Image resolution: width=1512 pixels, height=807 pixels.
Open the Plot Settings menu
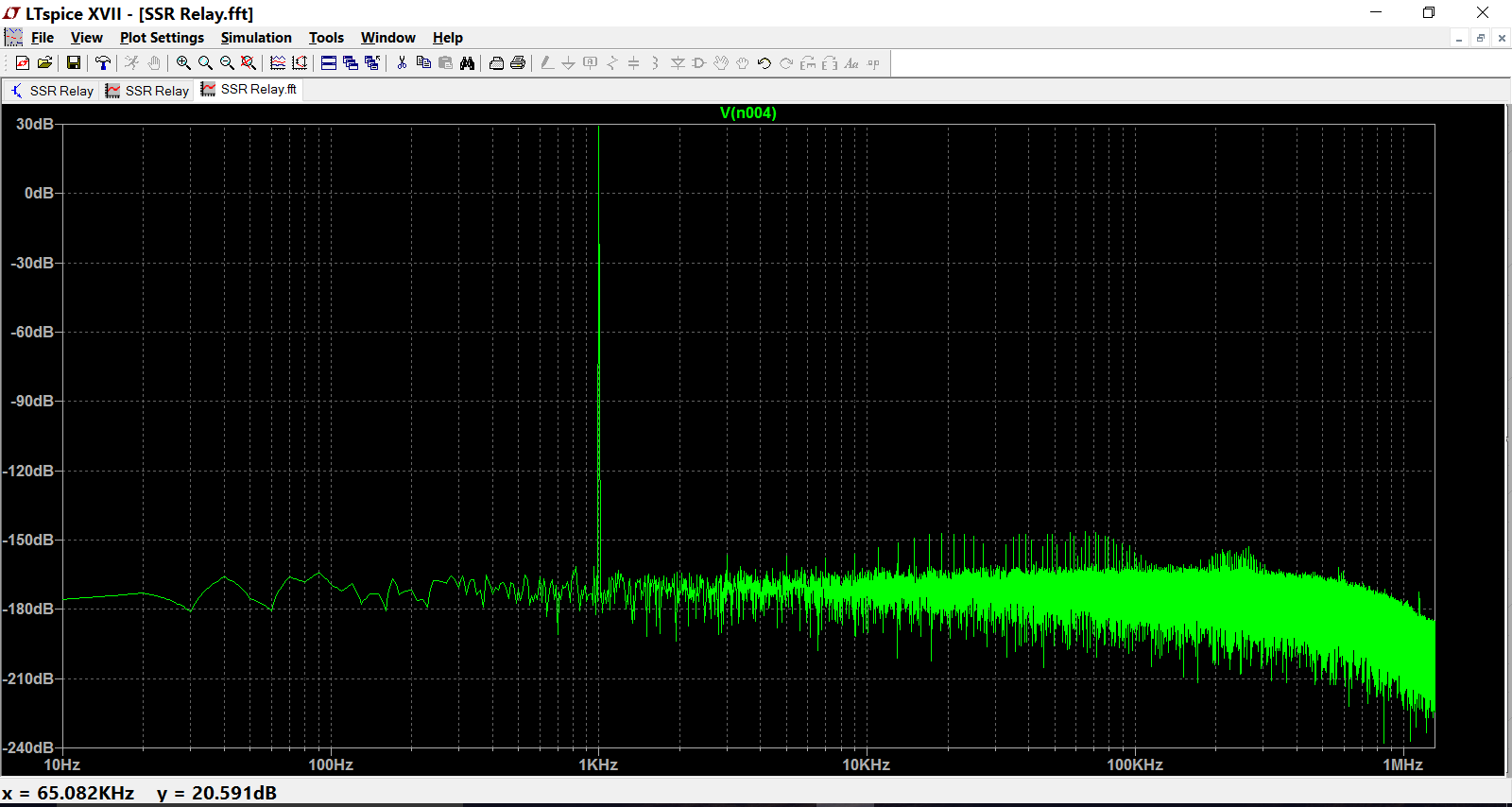coord(162,38)
